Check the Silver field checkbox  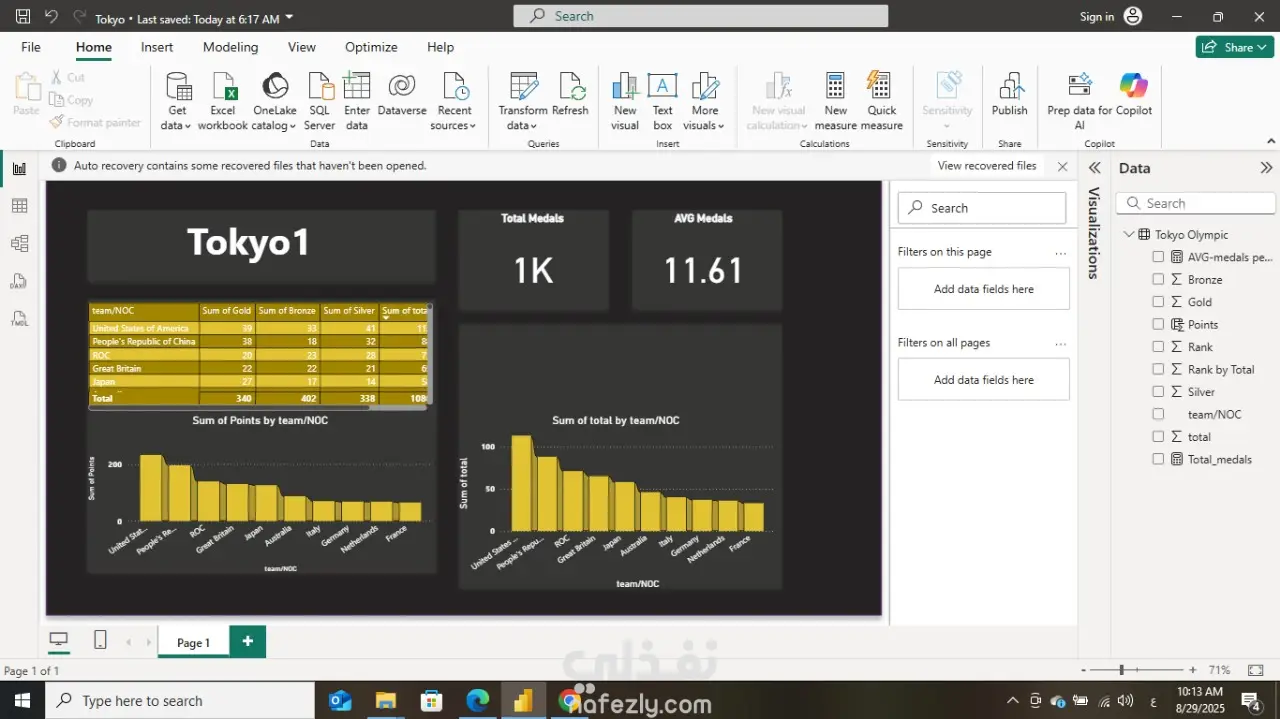point(1158,391)
